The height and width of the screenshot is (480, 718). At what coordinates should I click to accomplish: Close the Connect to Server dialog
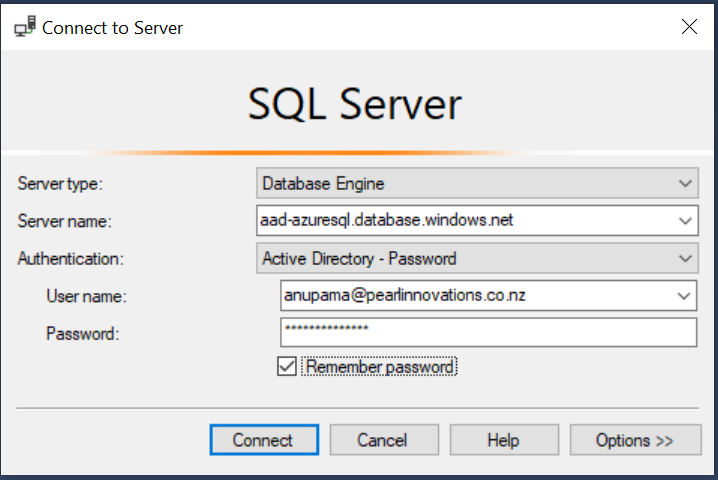point(689,27)
